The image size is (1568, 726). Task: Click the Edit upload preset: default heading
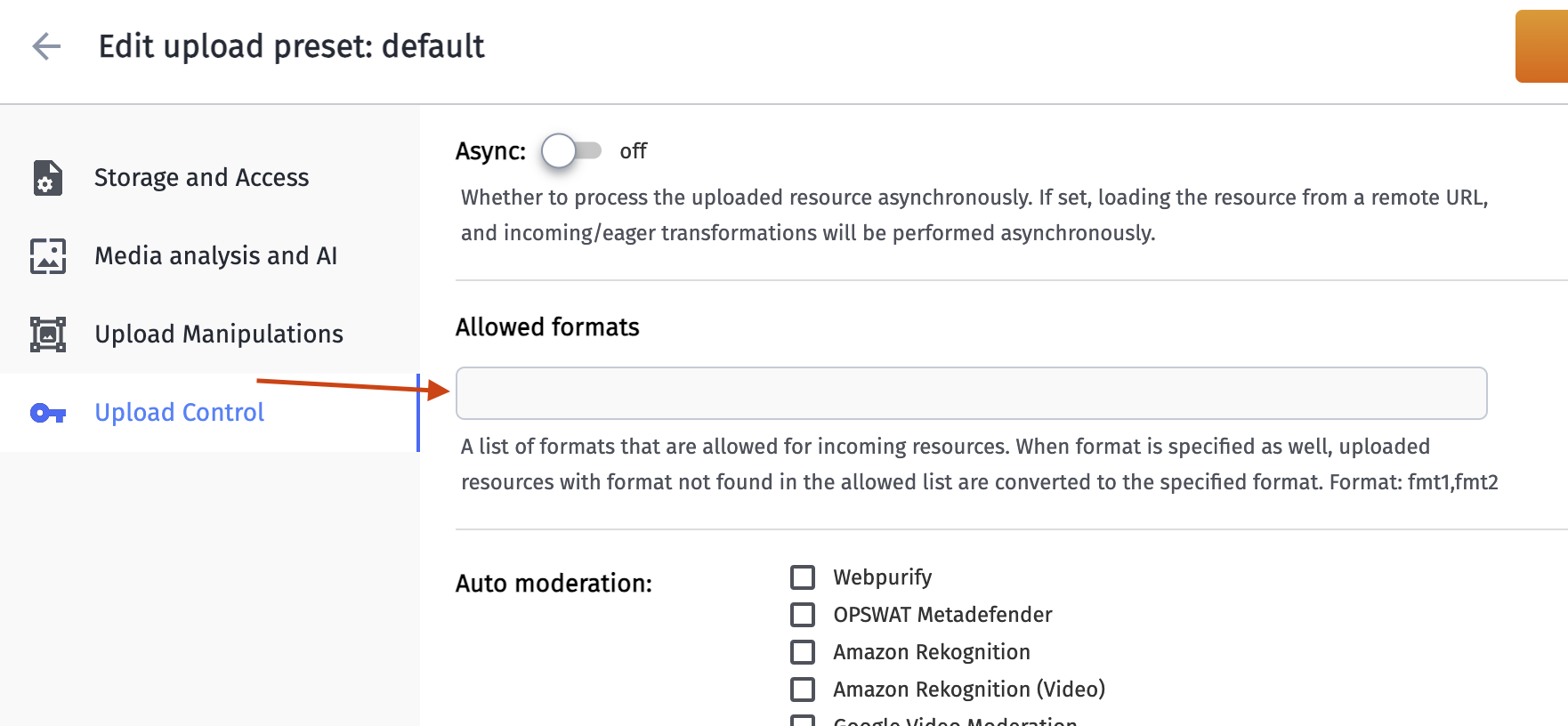point(294,46)
